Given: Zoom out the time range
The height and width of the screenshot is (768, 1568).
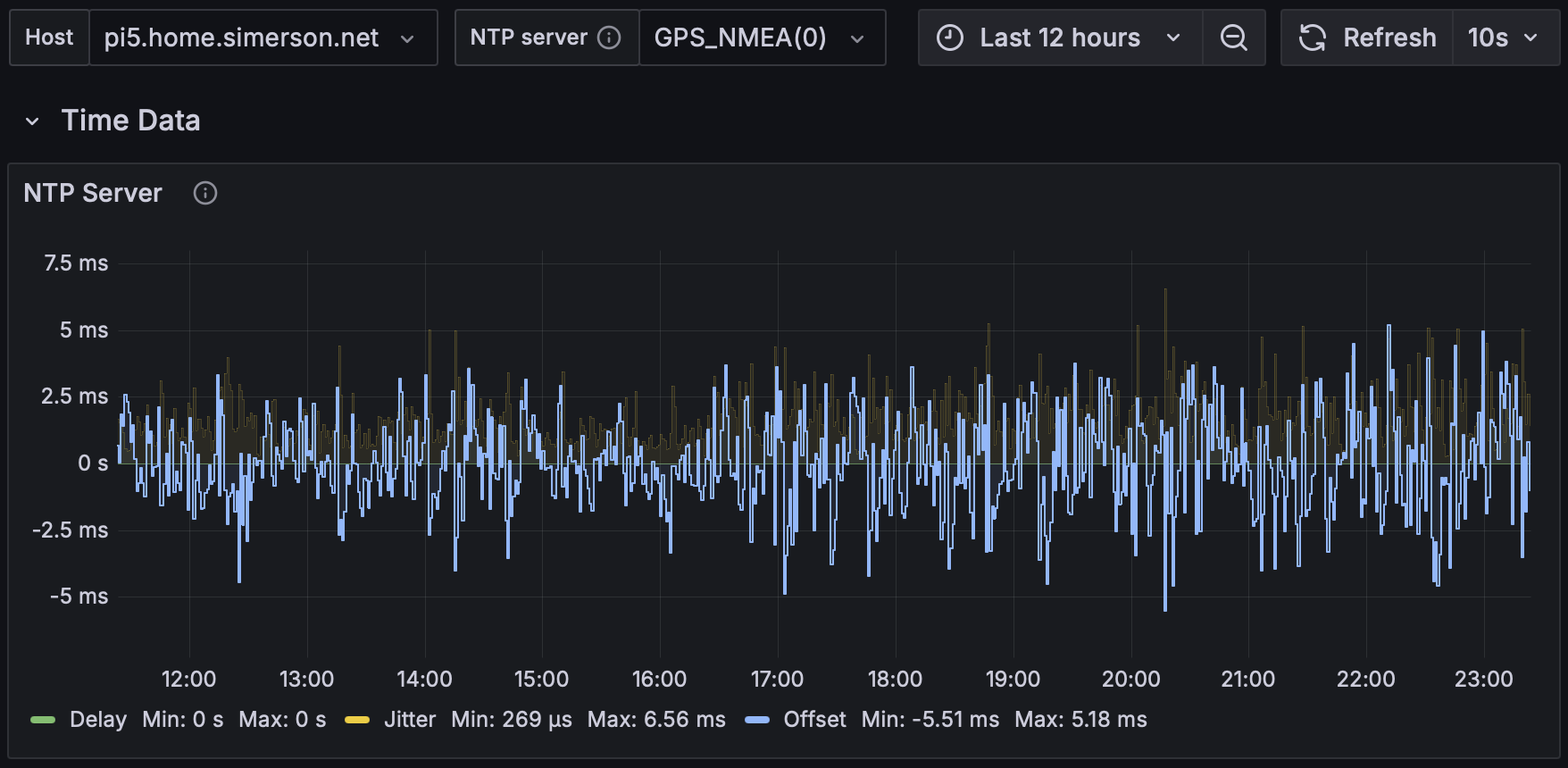Looking at the screenshot, I should pos(1234,38).
